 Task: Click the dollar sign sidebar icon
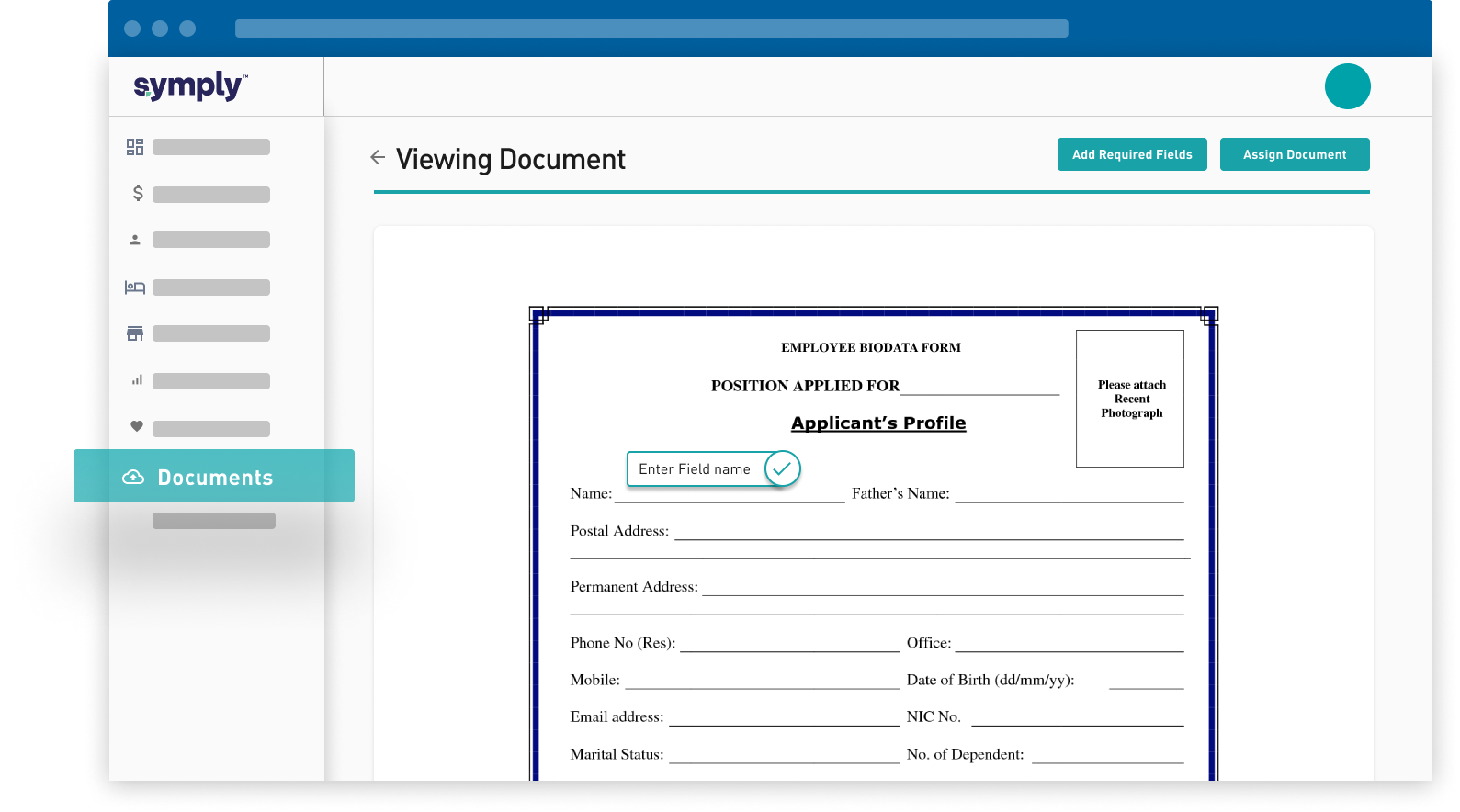coord(138,193)
